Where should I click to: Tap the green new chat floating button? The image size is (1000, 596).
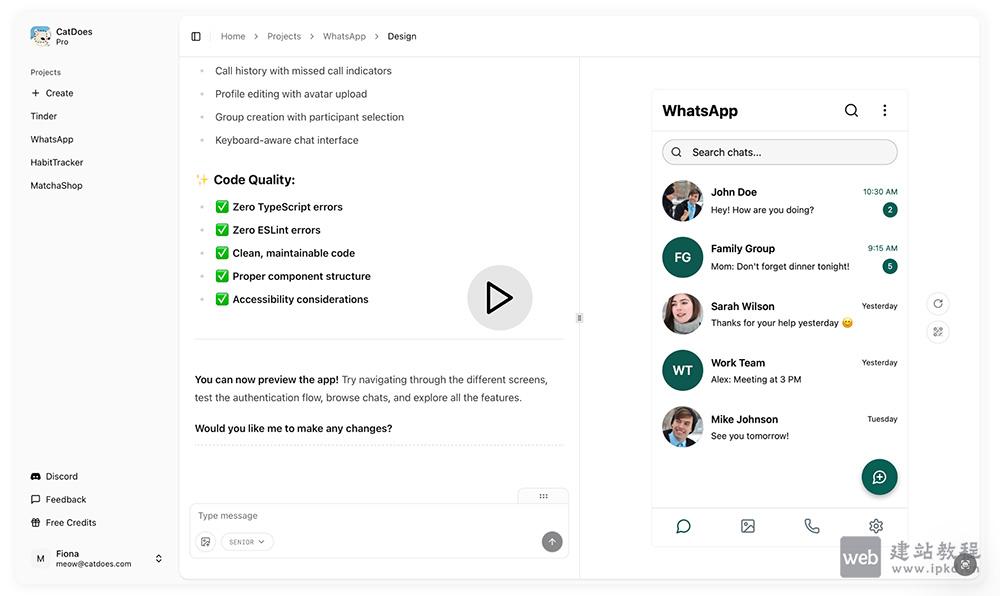(x=879, y=477)
